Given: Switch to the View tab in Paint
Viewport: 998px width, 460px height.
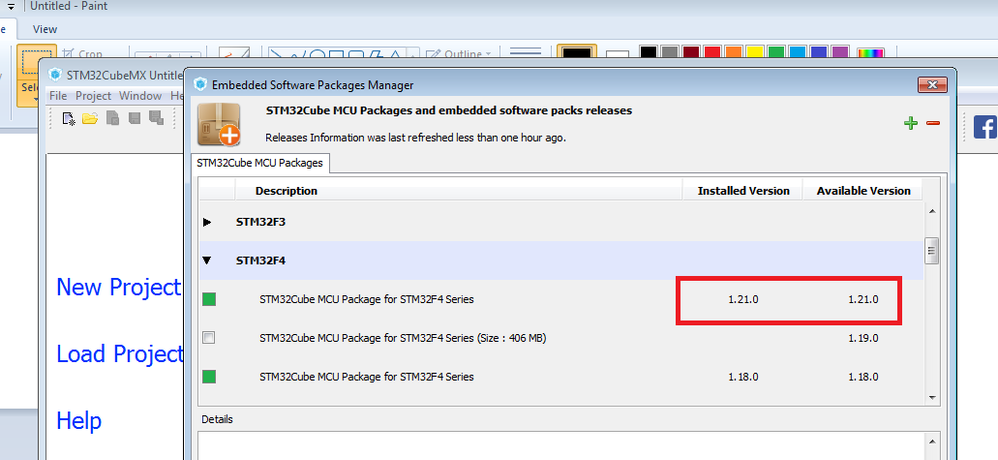Looking at the screenshot, I should pos(45,29).
